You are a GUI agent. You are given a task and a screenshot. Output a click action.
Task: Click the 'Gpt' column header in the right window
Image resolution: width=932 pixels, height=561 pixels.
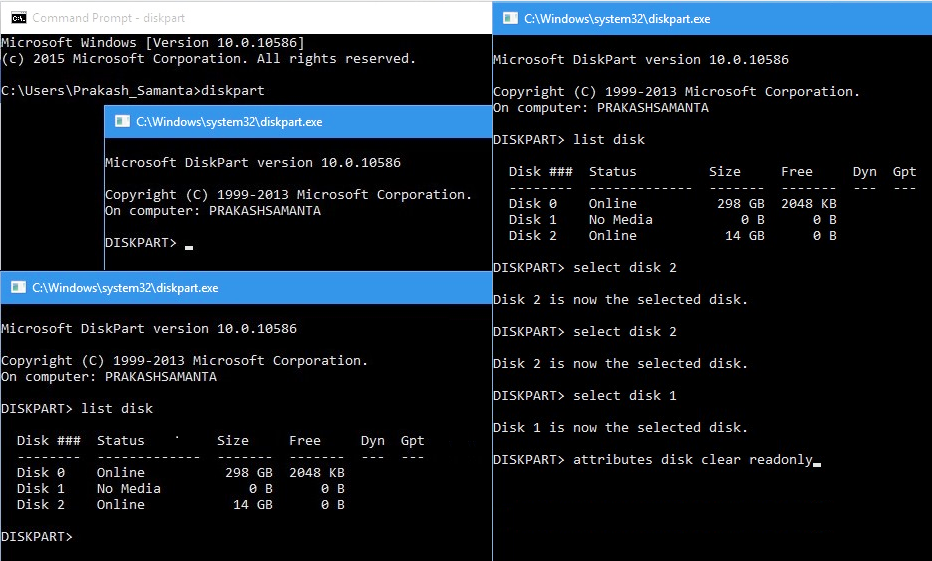pyautogui.click(x=904, y=171)
